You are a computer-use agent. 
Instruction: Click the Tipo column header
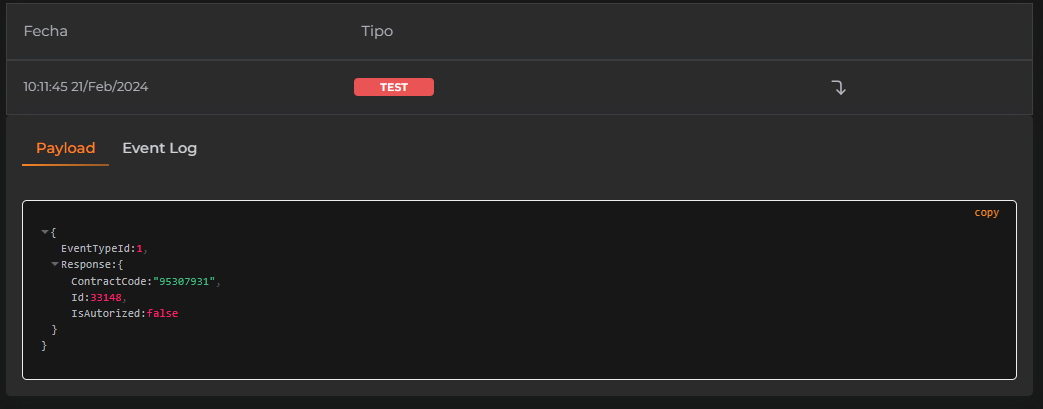tap(376, 31)
